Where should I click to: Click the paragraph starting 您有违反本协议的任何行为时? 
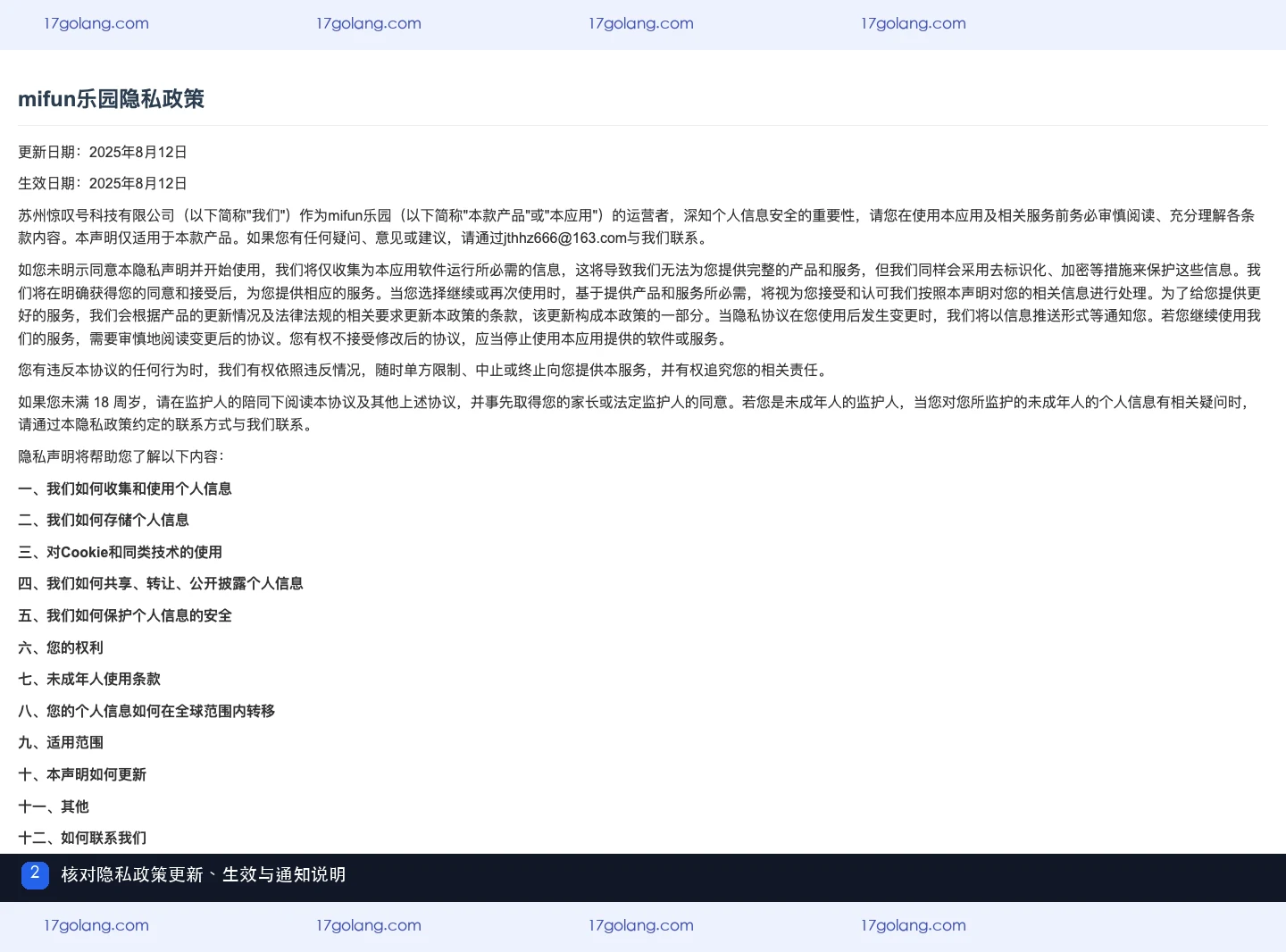tap(425, 370)
